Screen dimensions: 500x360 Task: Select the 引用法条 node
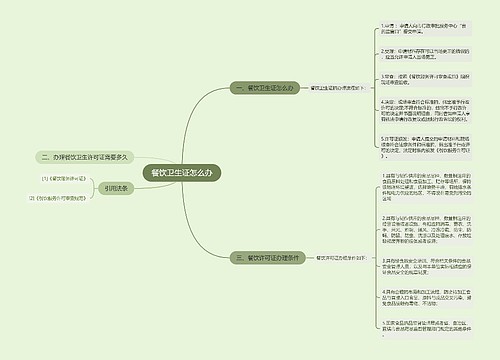click(x=116, y=188)
